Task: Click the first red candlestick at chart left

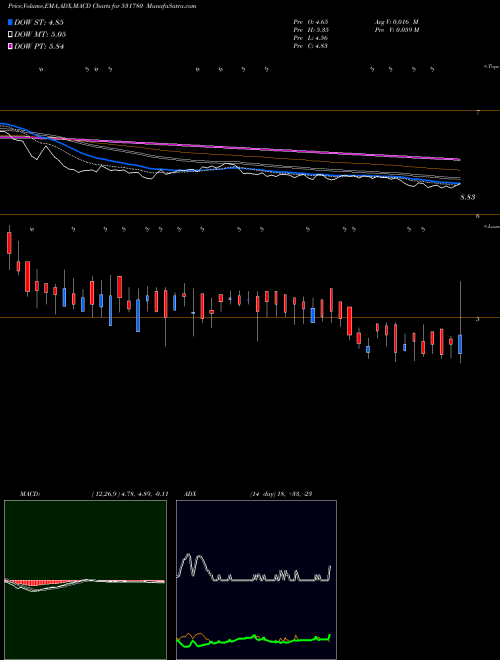Action: [x=9, y=243]
